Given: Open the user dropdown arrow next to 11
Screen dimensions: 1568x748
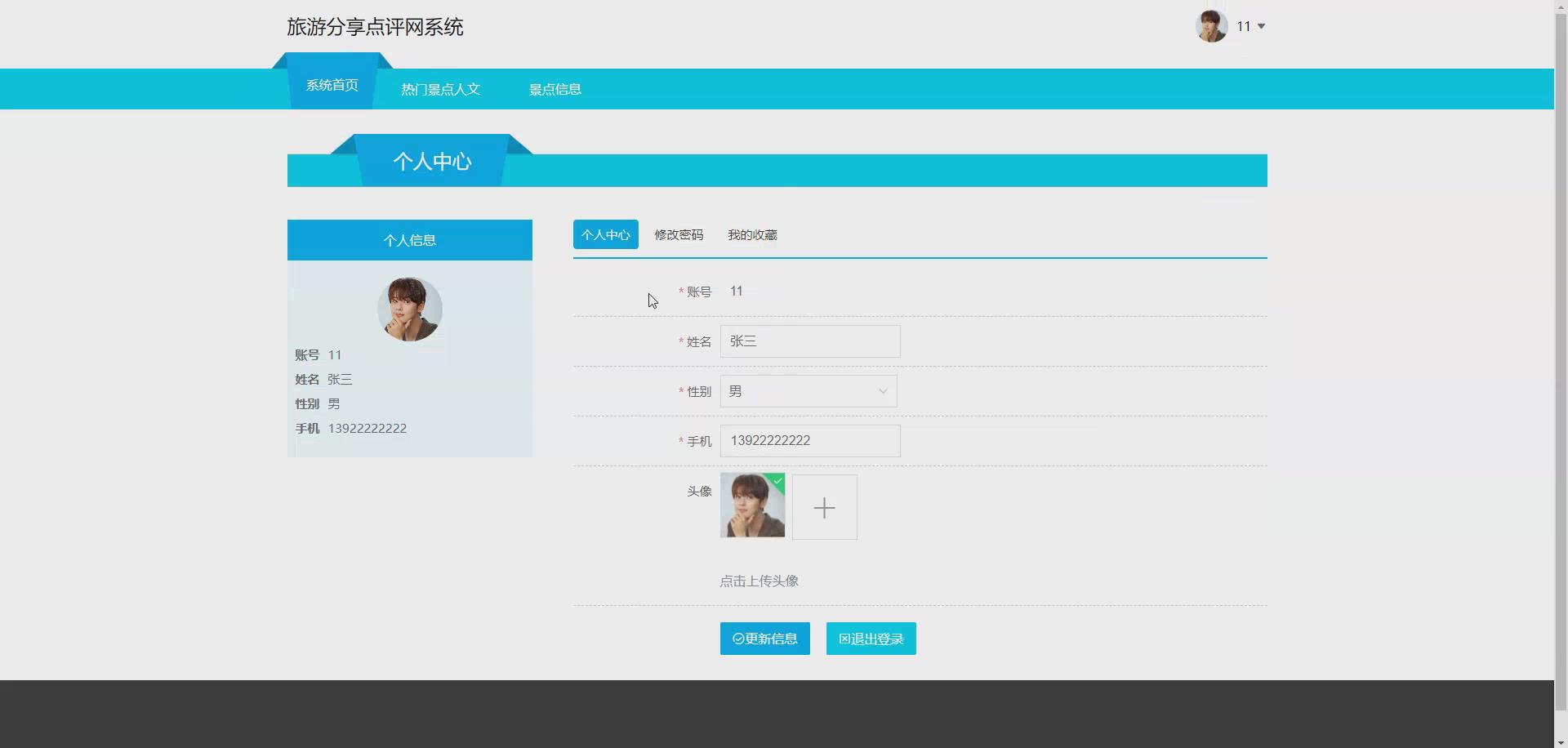Looking at the screenshot, I should pos(1261,26).
